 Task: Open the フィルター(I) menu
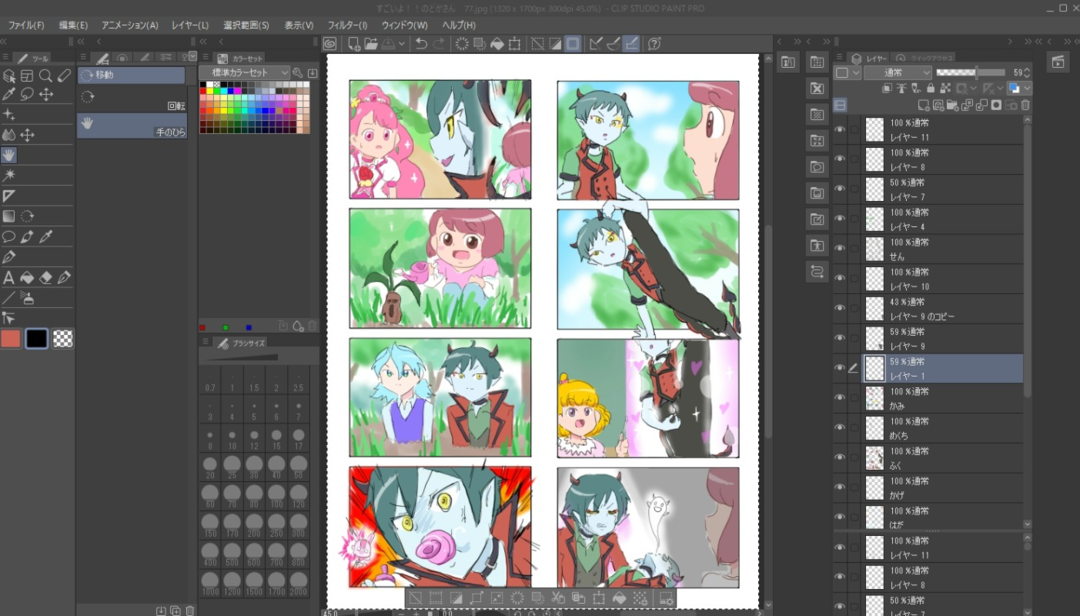pyautogui.click(x=347, y=25)
